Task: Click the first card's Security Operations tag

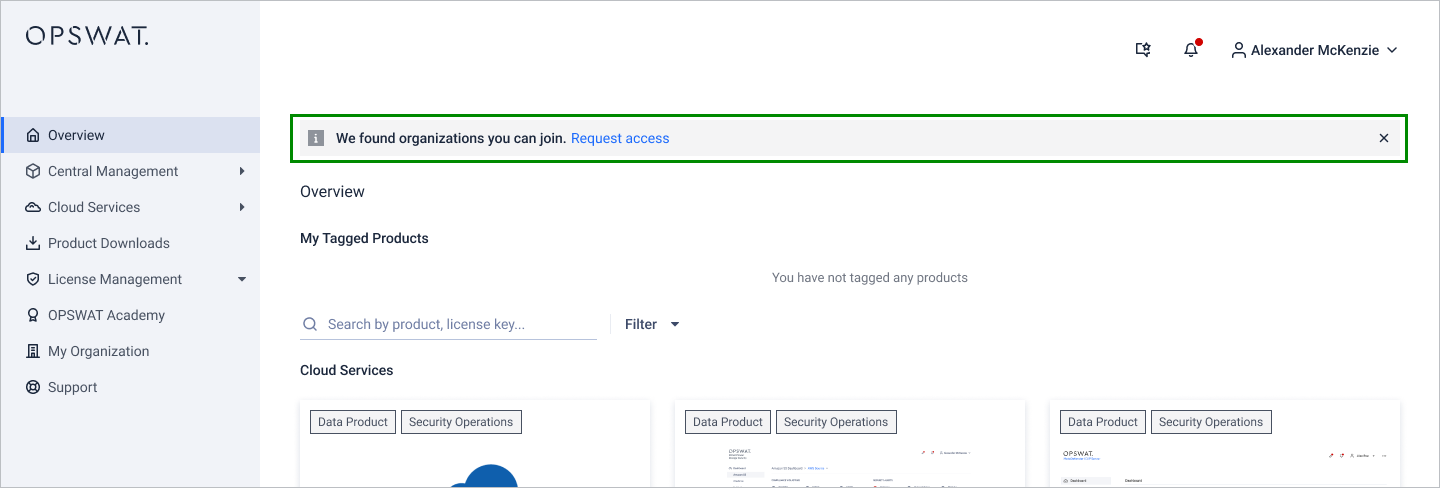Action: coord(461,422)
